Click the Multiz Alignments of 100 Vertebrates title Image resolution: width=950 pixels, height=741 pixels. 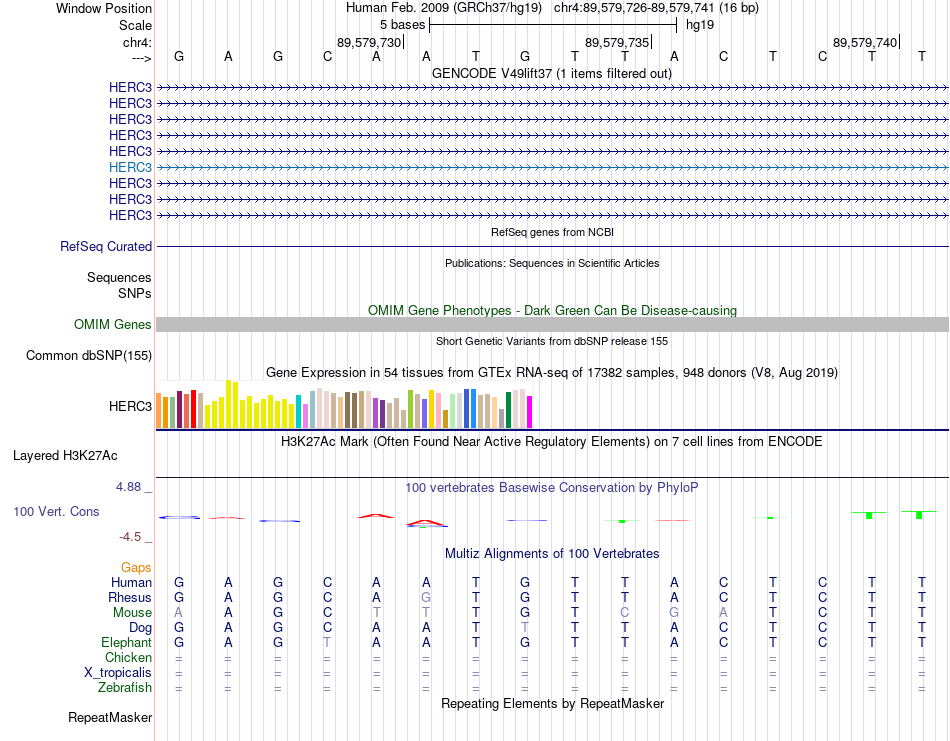[552, 553]
